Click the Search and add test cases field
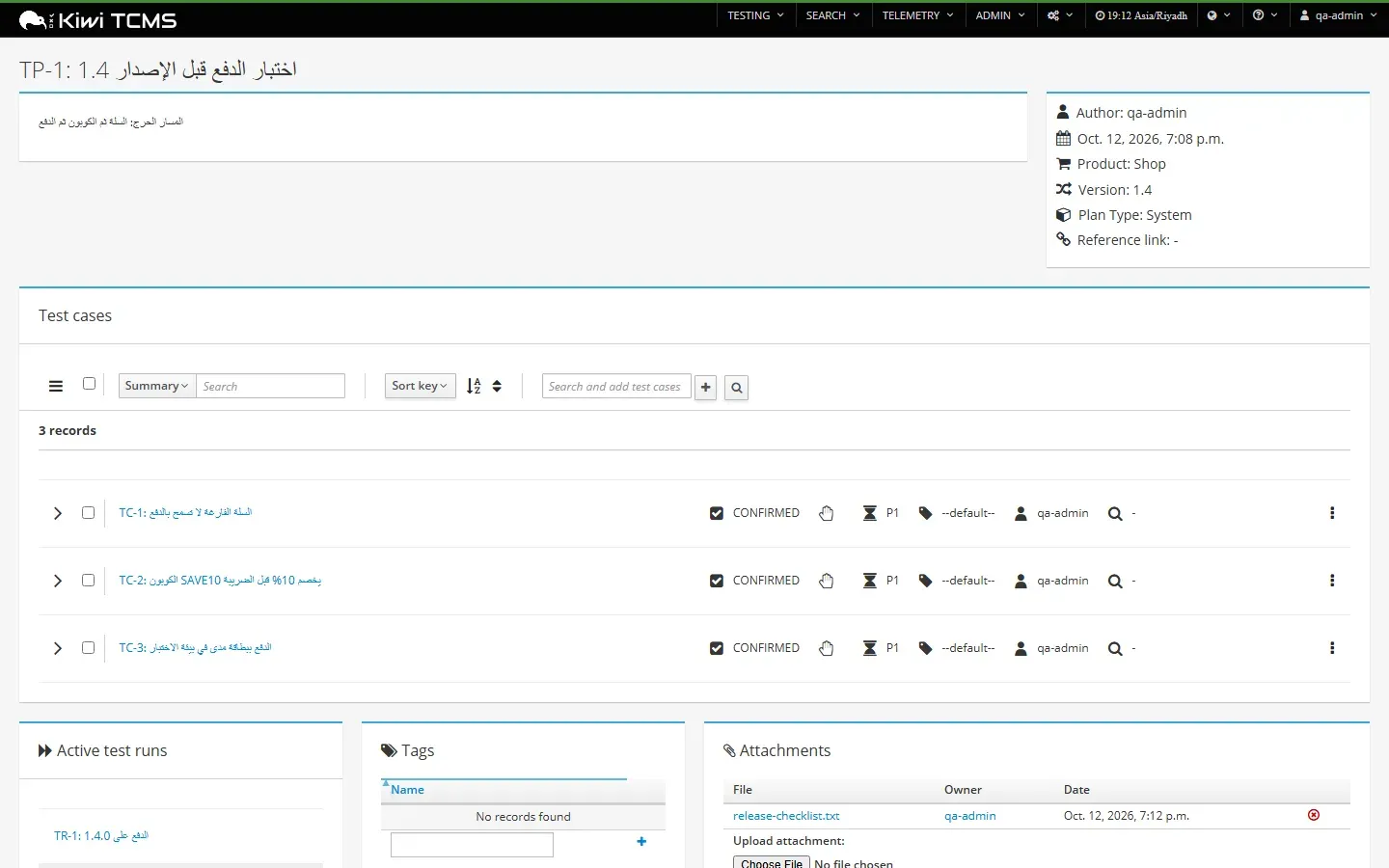Viewport: 1389px width, 868px height. (x=616, y=387)
